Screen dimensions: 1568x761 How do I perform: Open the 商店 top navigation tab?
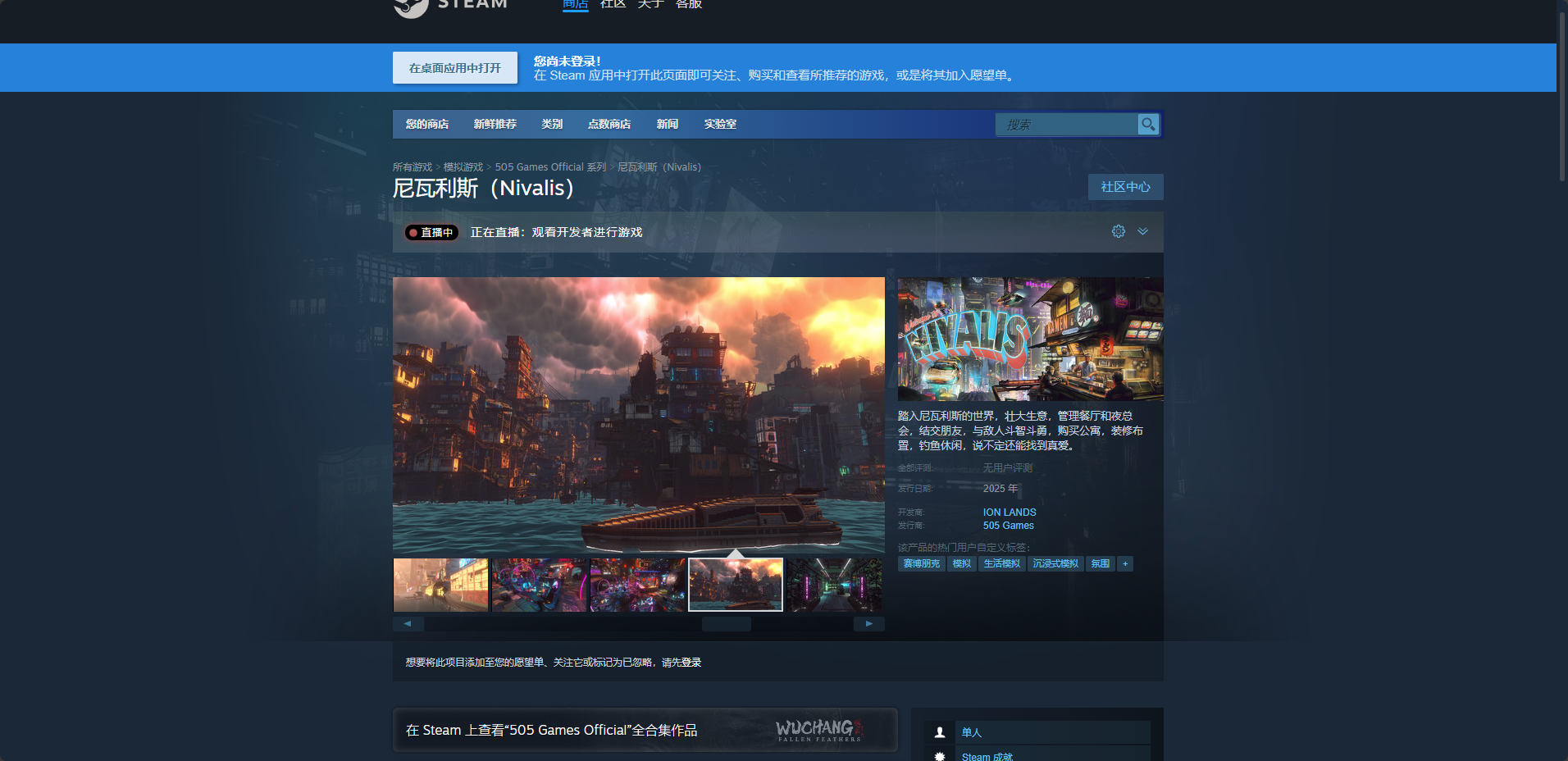[x=575, y=4]
